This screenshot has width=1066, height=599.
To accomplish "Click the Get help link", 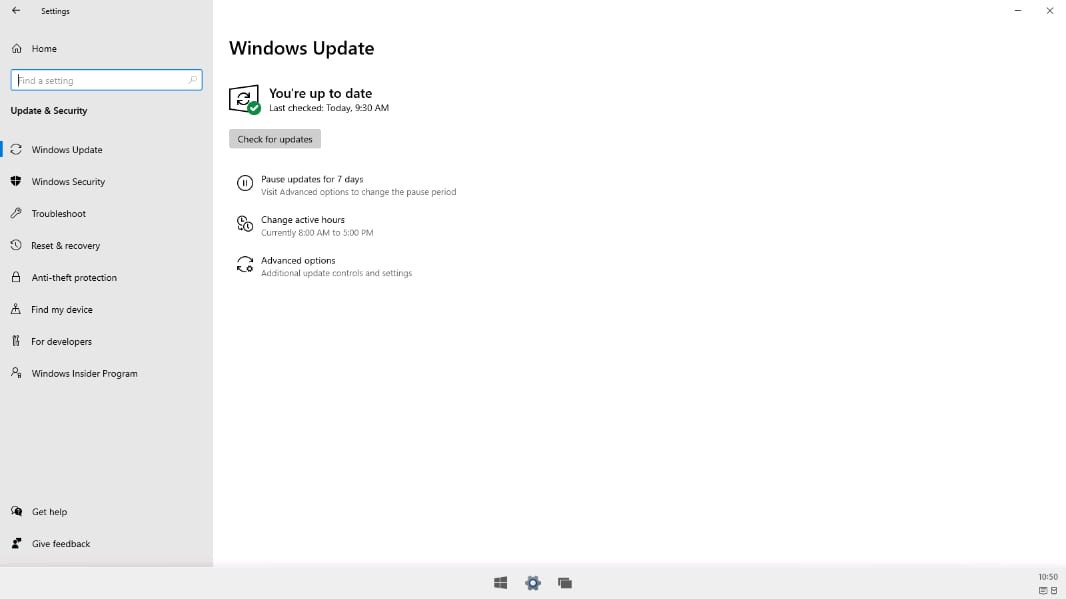I will click(x=49, y=511).
